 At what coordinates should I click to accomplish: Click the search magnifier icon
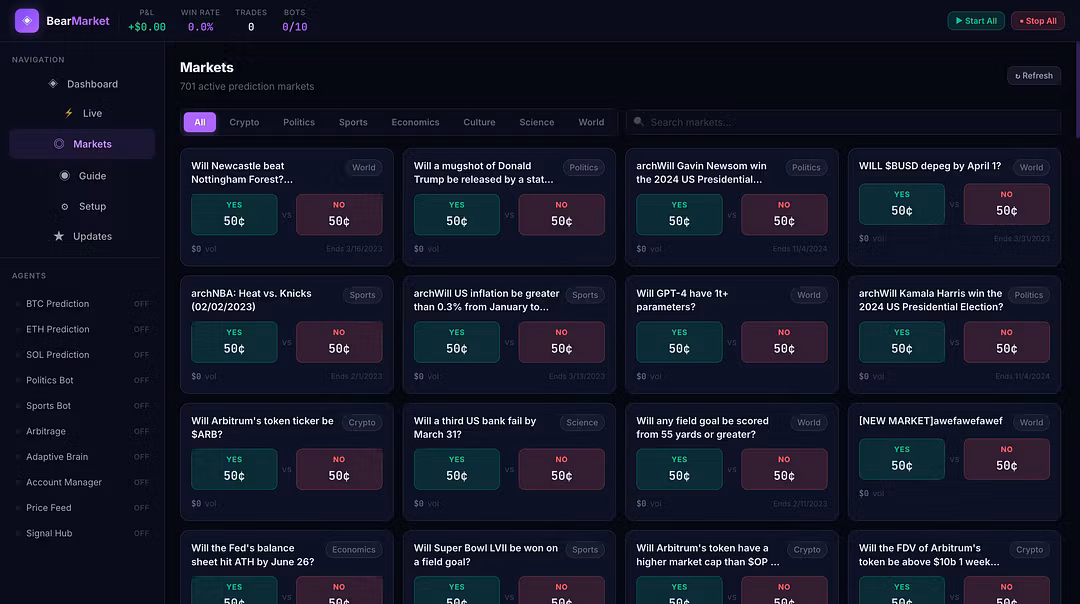click(638, 122)
